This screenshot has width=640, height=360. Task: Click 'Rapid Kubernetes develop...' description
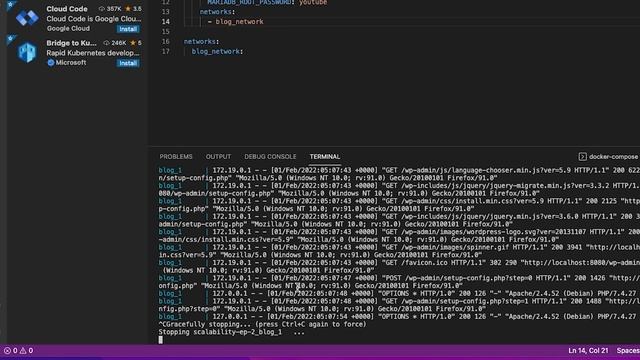(x=93, y=53)
